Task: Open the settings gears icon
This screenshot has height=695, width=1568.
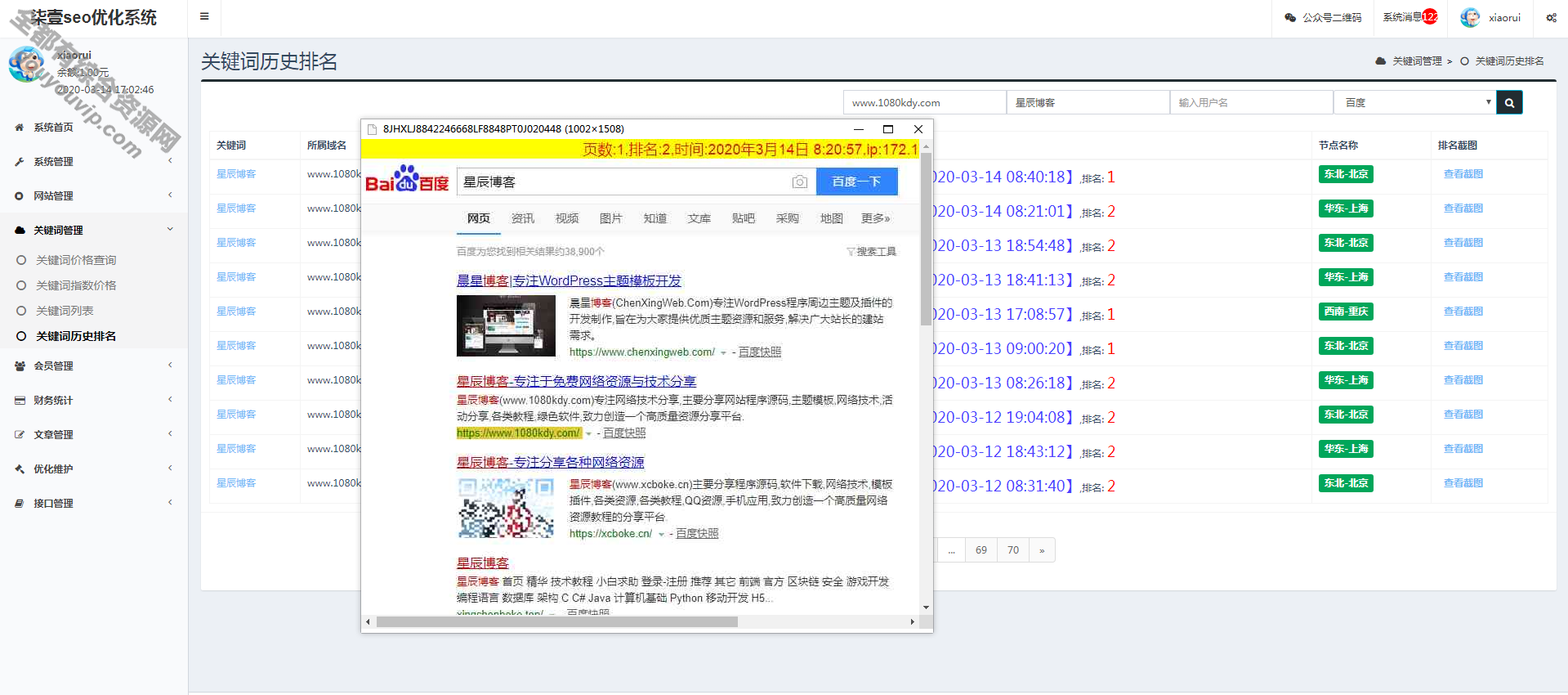Action: (x=1551, y=17)
